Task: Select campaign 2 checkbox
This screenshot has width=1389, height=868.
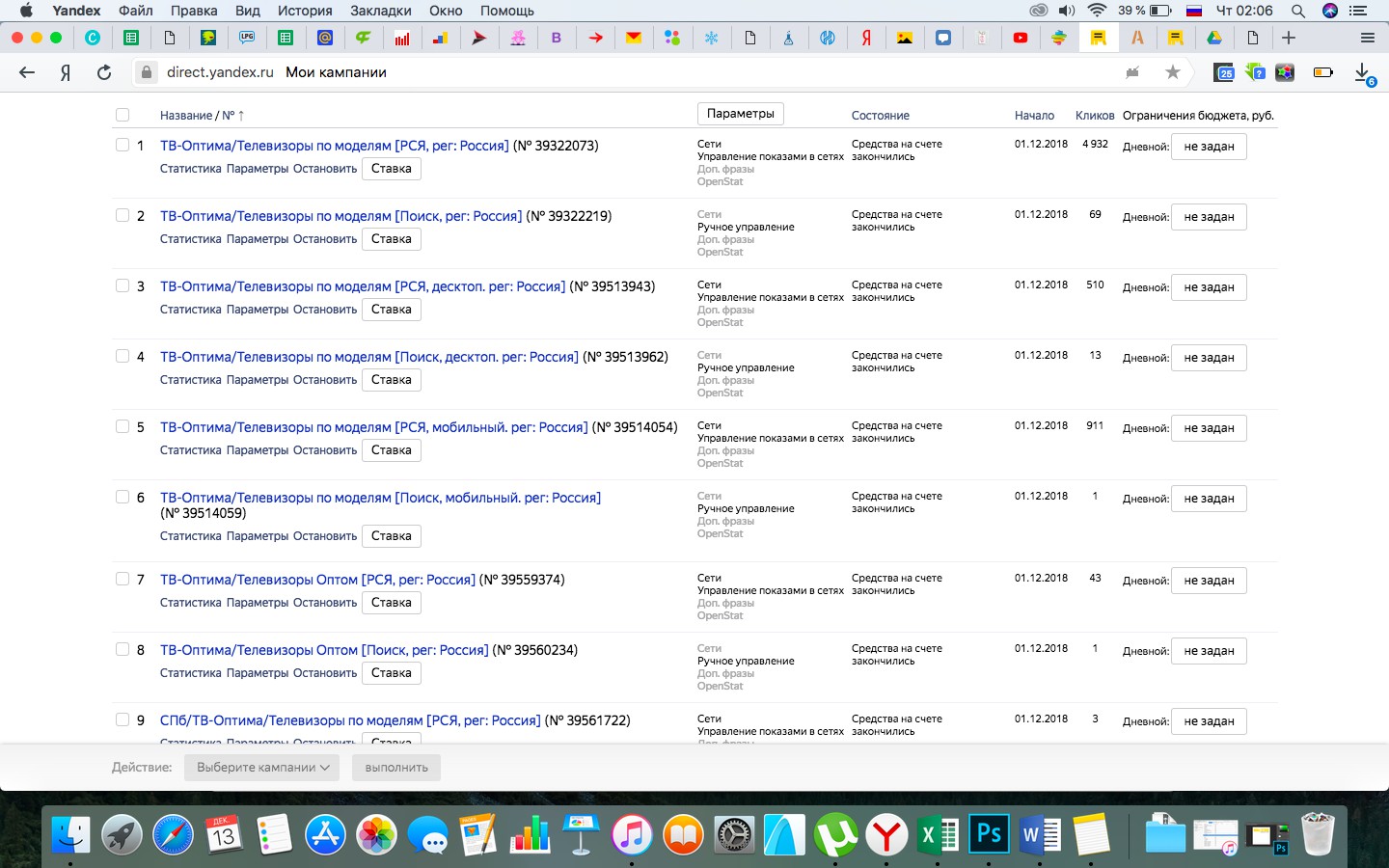Action: coord(123,215)
